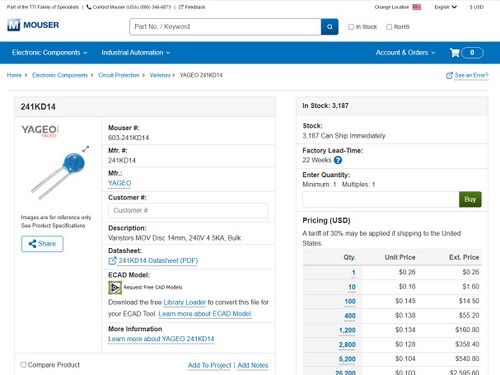Click the US flag location icon
Viewport: 500px width, 375px height.
click(417, 7)
